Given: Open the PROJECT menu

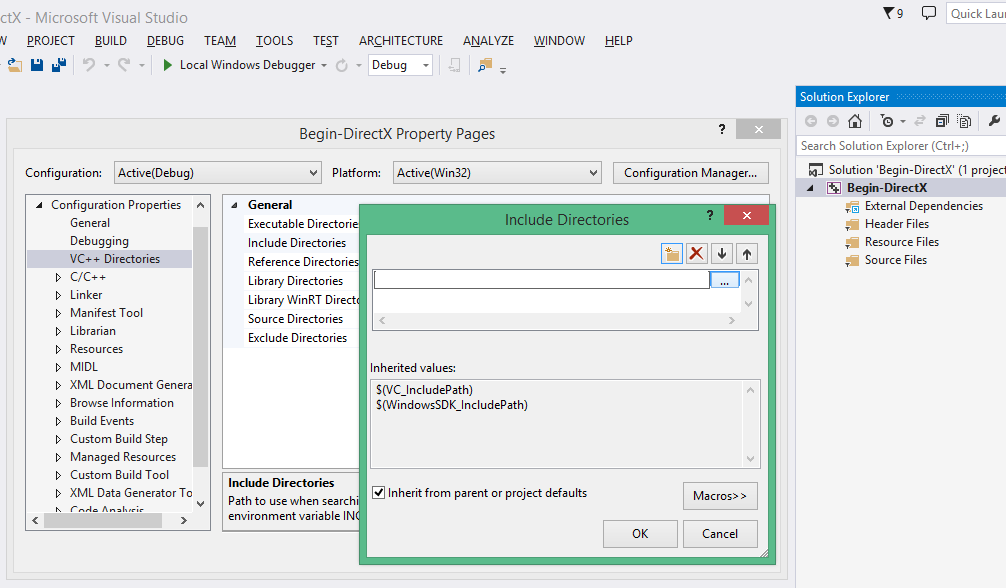Looking at the screenshot, I should [51, 40].
